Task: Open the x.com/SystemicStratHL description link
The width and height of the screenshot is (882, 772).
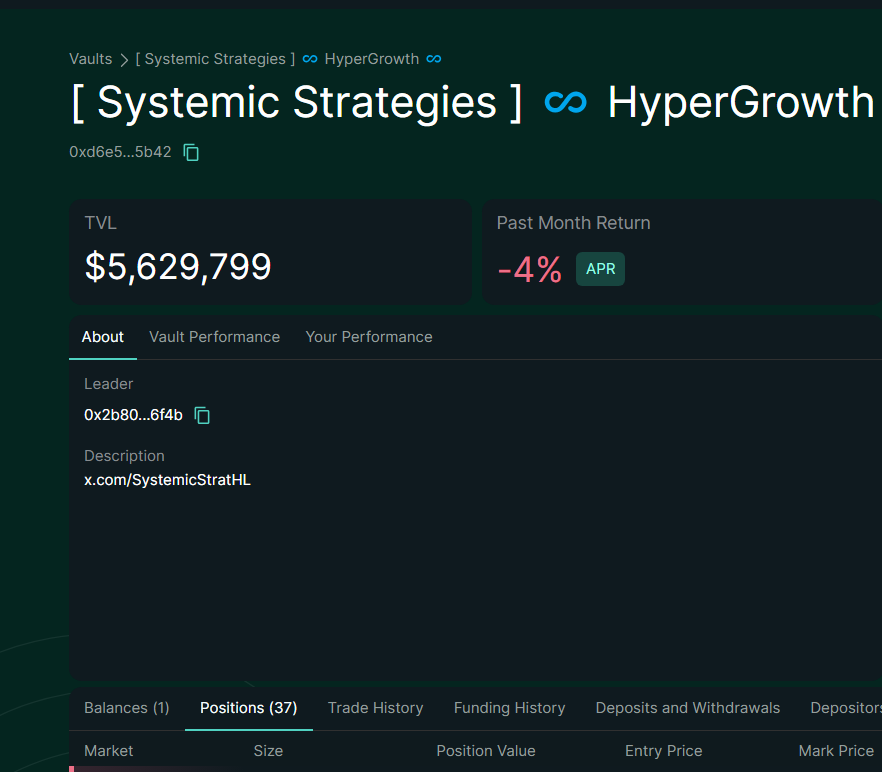Action: [168, 480]
